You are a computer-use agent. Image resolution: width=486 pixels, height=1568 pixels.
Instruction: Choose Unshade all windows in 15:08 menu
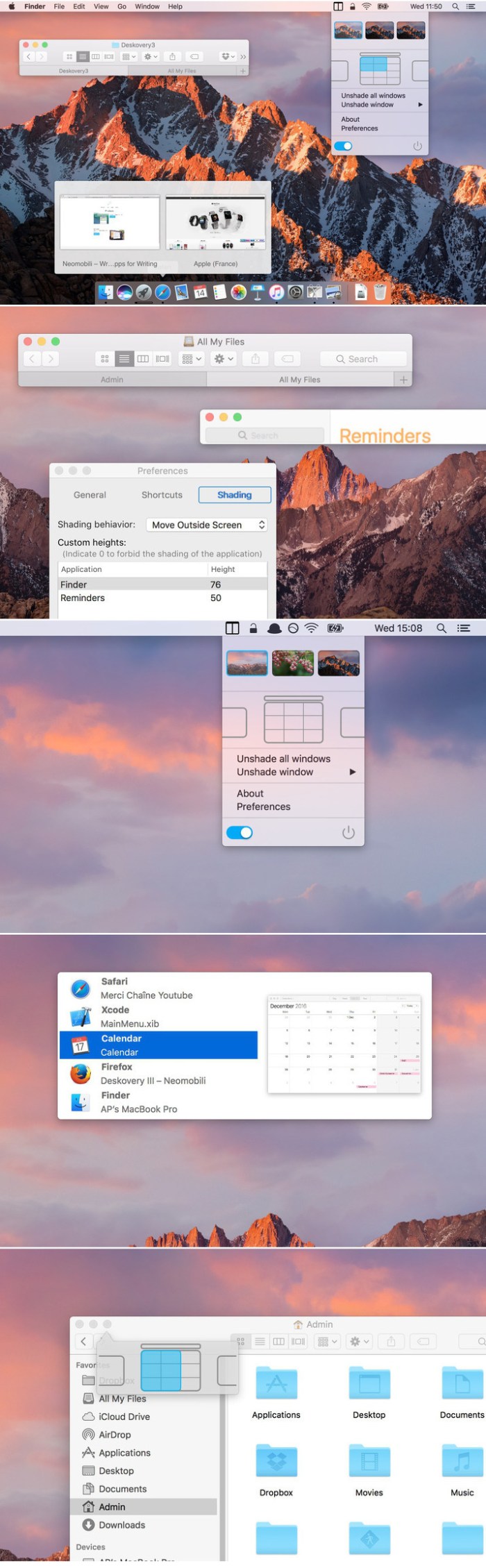[283, 759]
